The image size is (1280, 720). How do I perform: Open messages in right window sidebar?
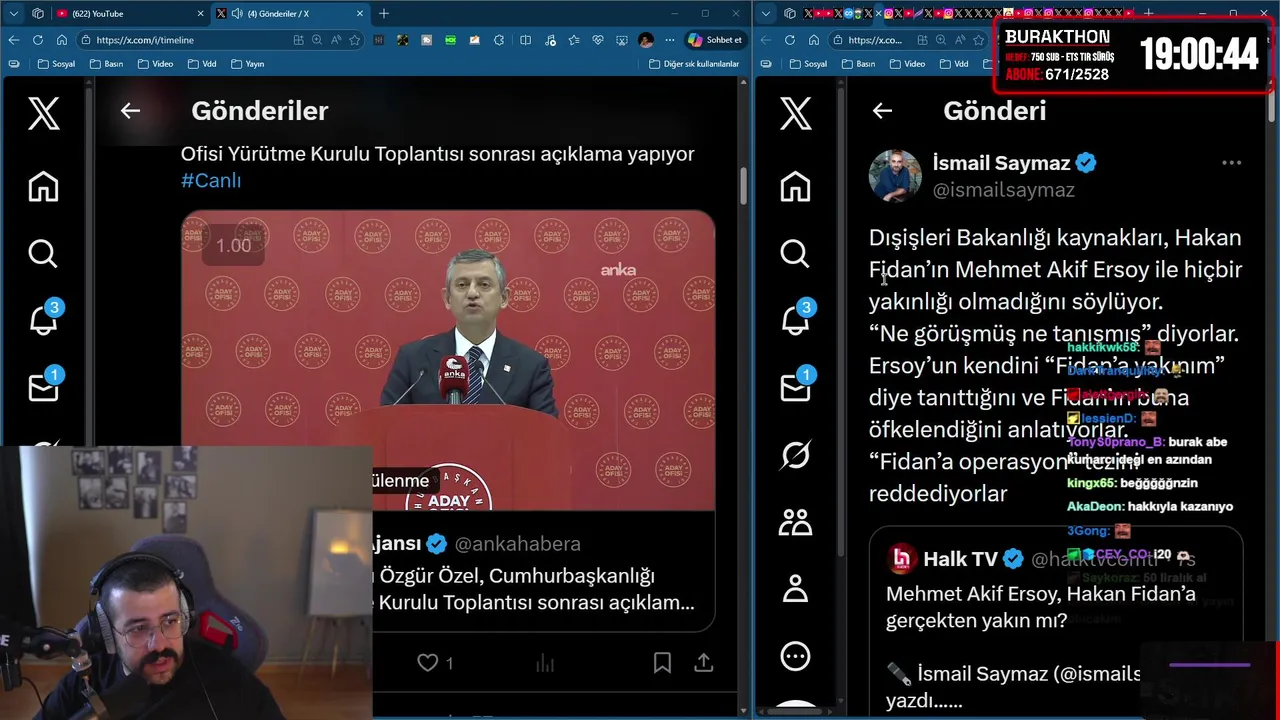pyautogui.click(x=796, y=387)
